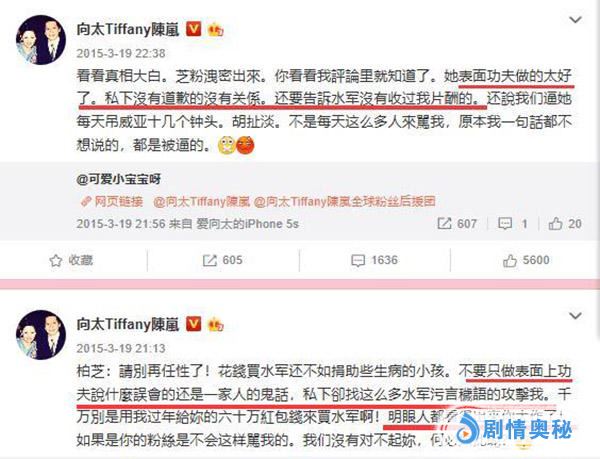Click the membership crown badge on first post
600x459 pixels.
tap(215, 29)
